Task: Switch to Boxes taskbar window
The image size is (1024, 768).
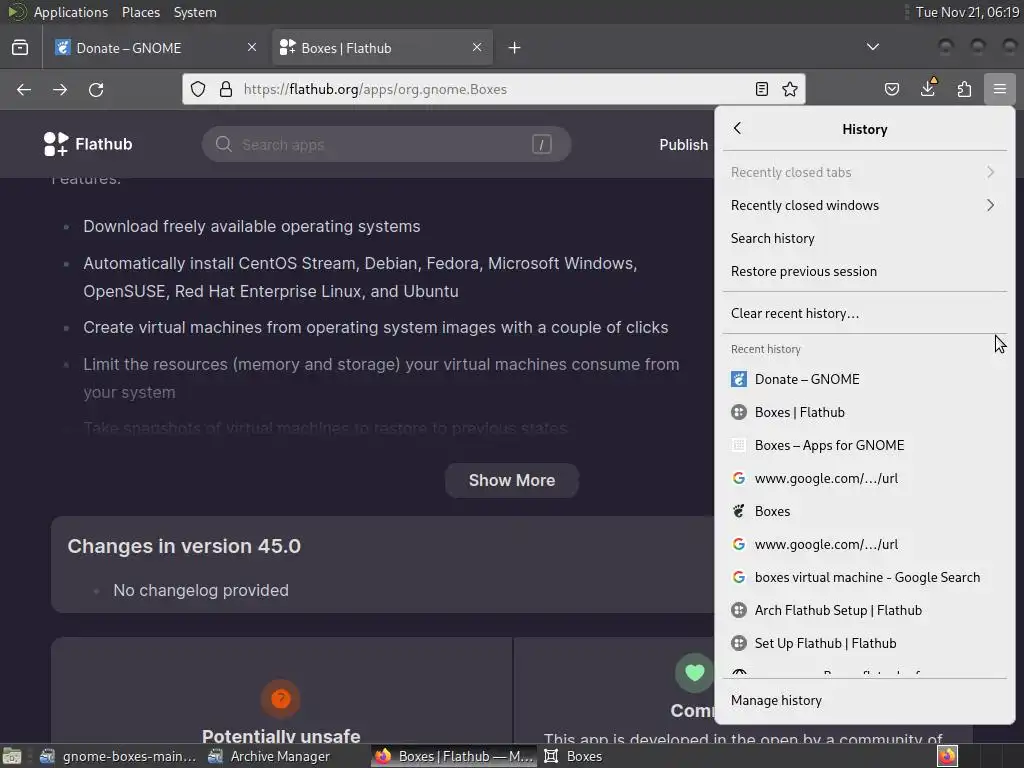Action: (573, 756)
